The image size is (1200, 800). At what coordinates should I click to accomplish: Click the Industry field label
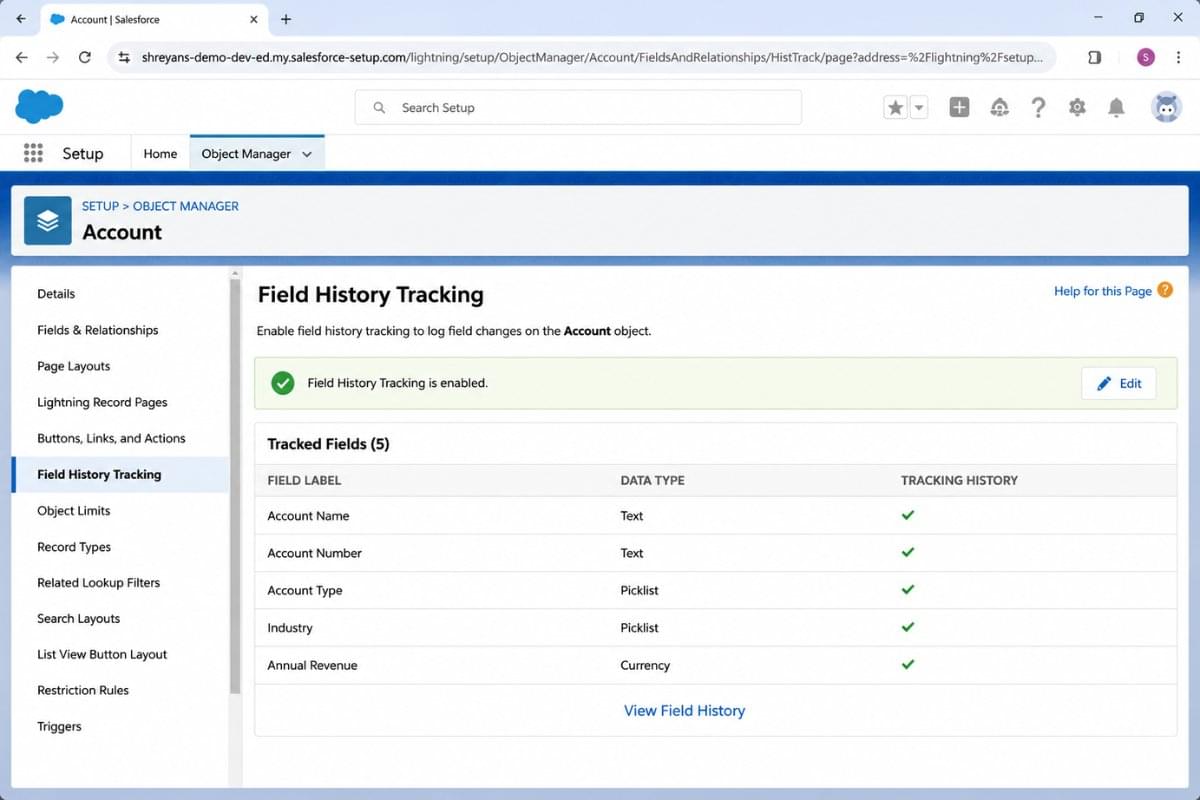click(x=290, y=628)
